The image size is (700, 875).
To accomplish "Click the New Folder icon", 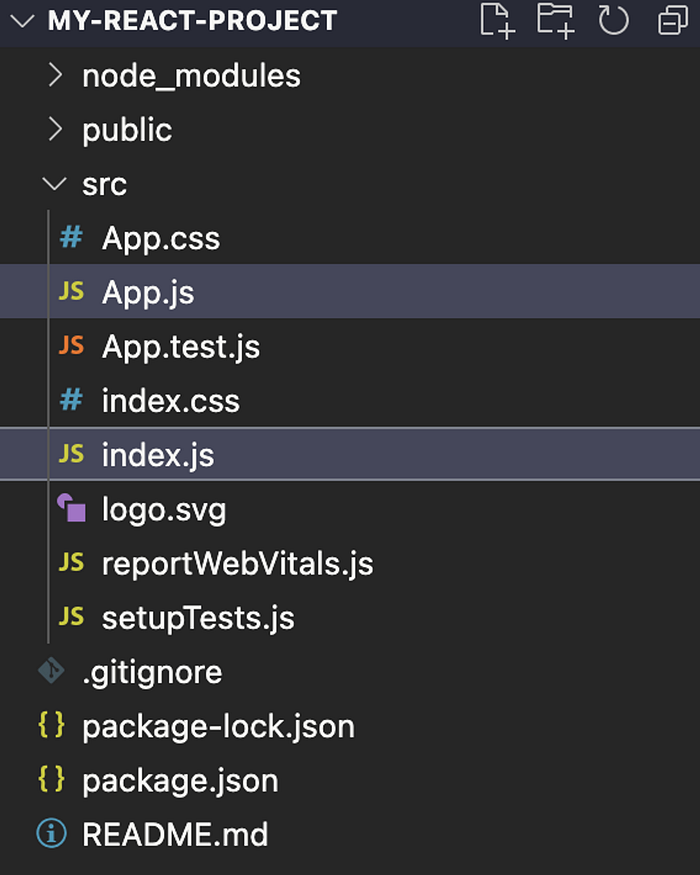I will (556, 20).
